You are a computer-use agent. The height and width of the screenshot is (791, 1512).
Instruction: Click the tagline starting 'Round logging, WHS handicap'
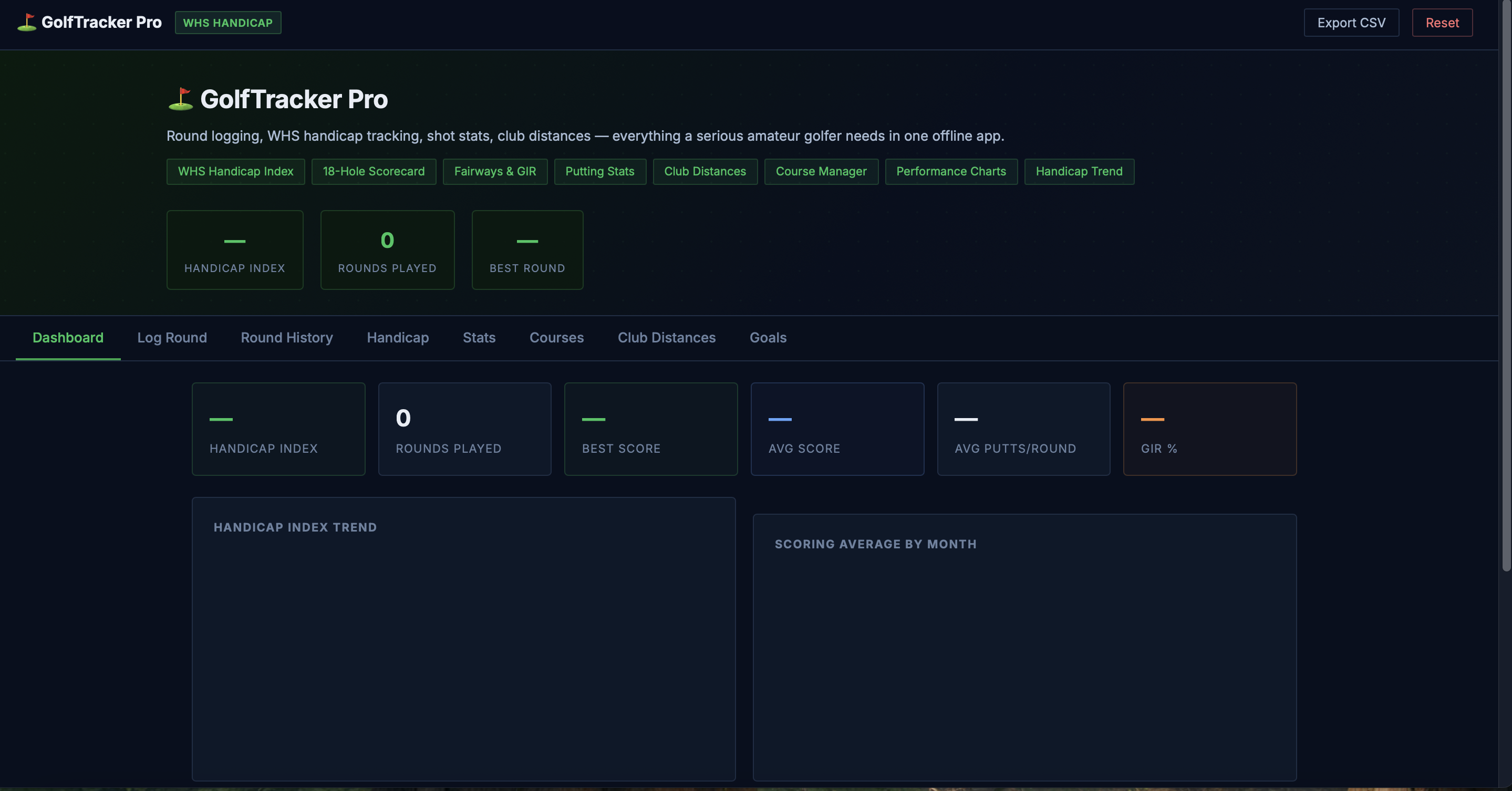tap(585, 136)
